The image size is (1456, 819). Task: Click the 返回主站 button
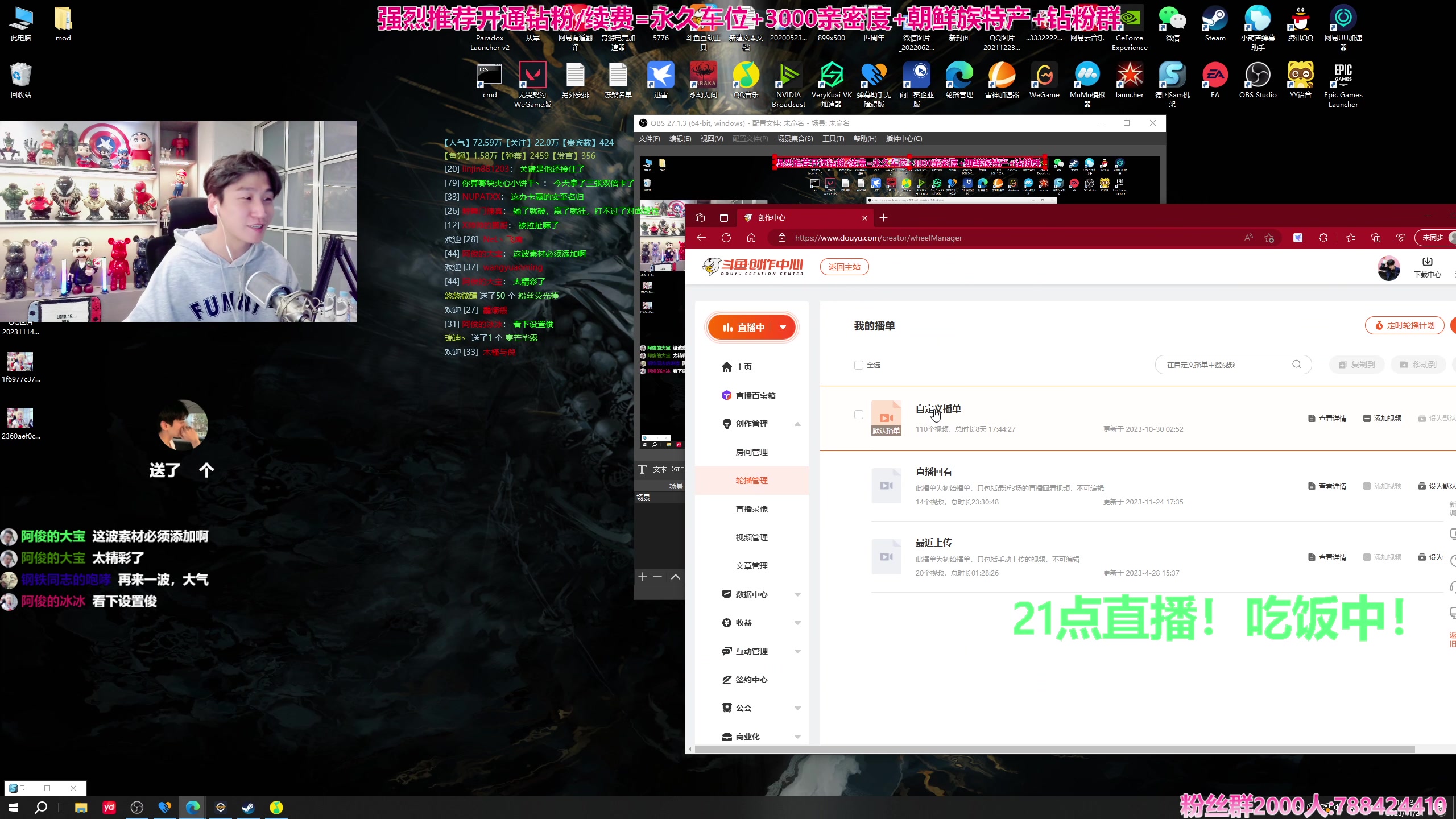click(x=845, y=267)
